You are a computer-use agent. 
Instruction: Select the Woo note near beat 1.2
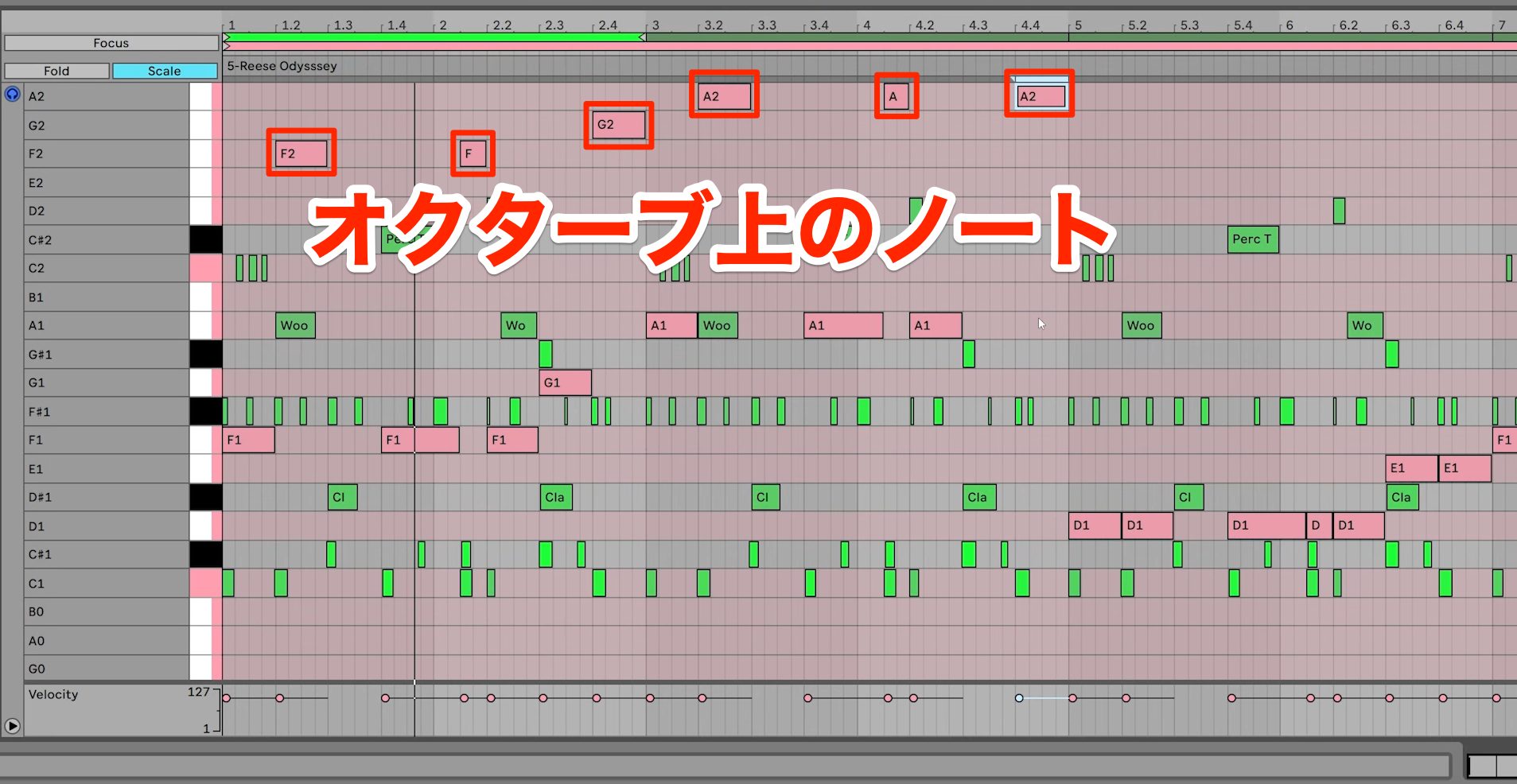coord(295,325)
